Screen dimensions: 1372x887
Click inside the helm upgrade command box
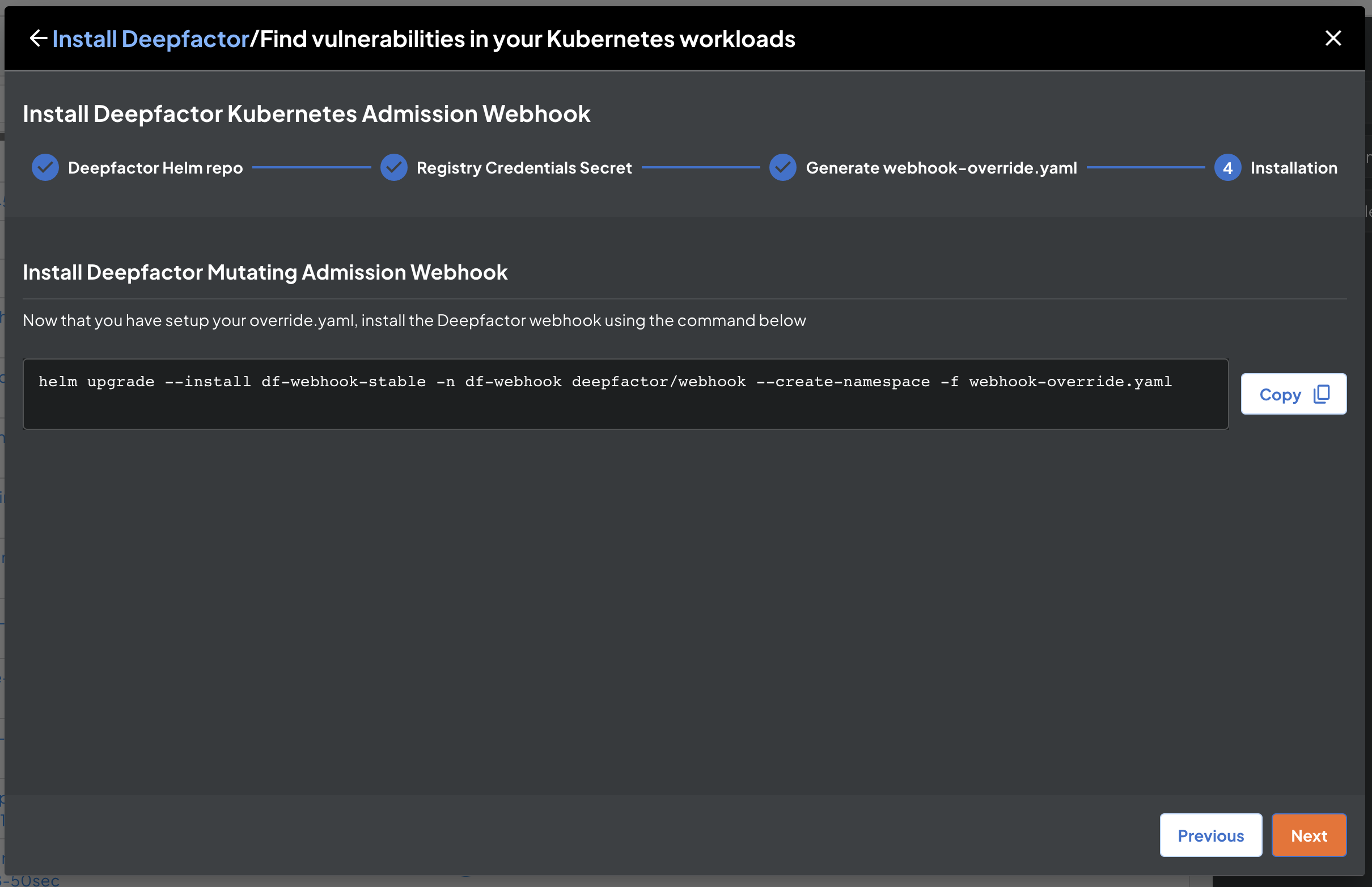click(625, 394)
